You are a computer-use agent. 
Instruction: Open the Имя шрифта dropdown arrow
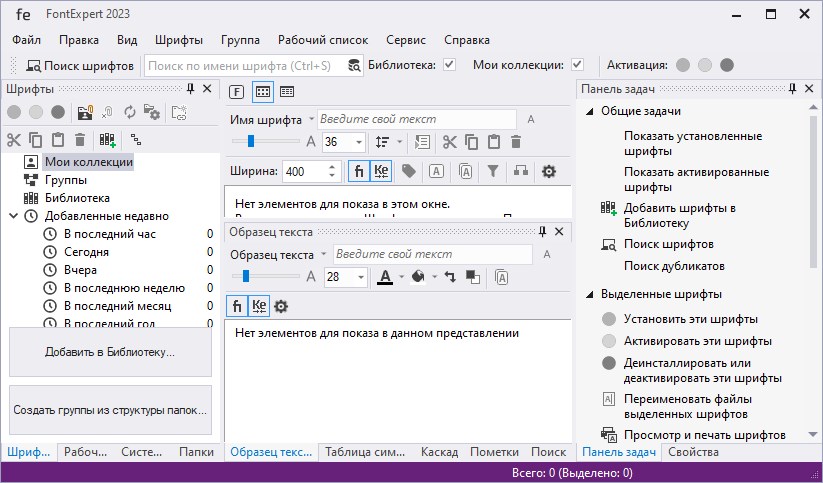[311, 119]
